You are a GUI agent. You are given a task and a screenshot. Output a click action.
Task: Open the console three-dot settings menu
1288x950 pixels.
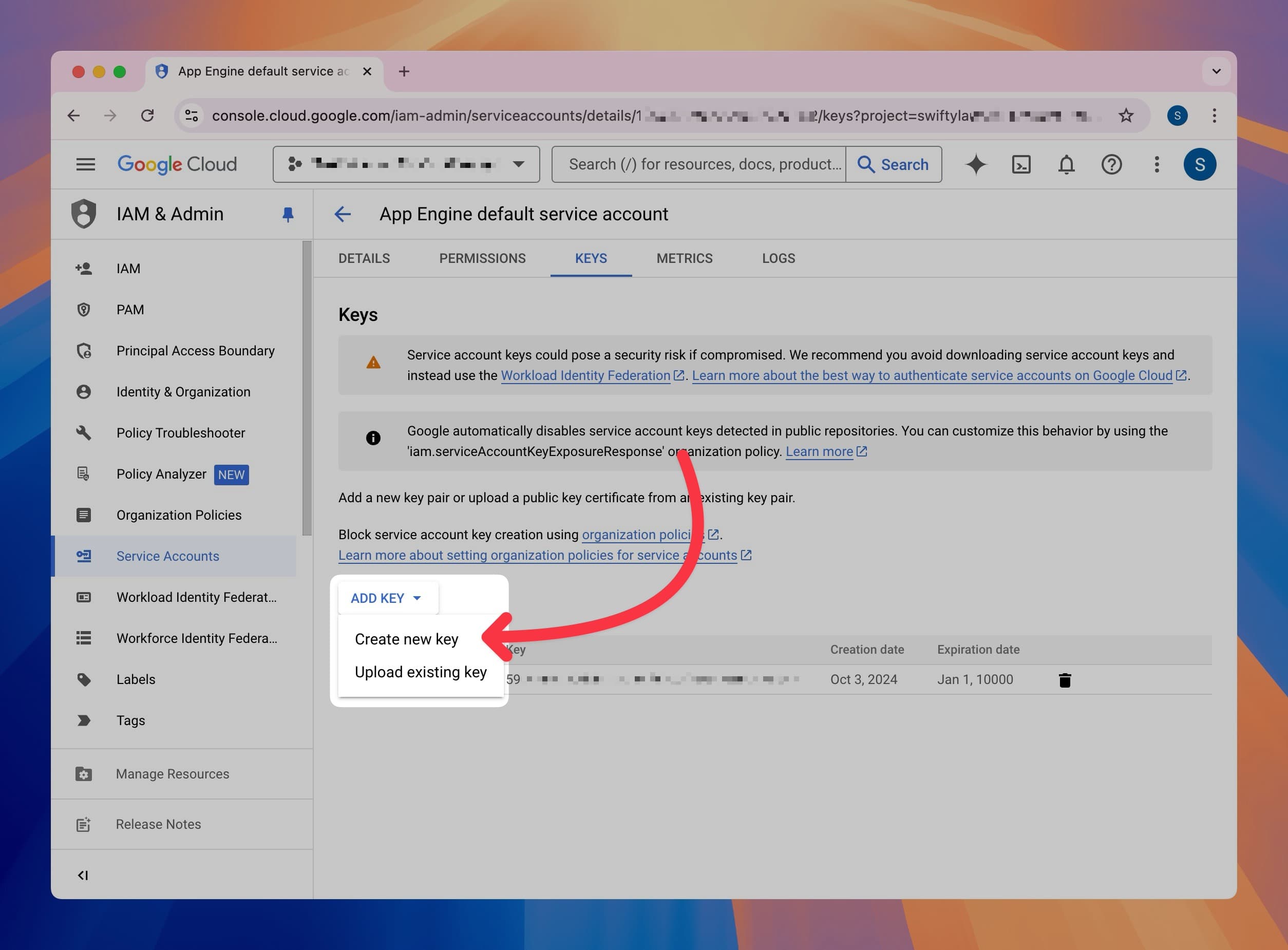[x=1157, y=164]
